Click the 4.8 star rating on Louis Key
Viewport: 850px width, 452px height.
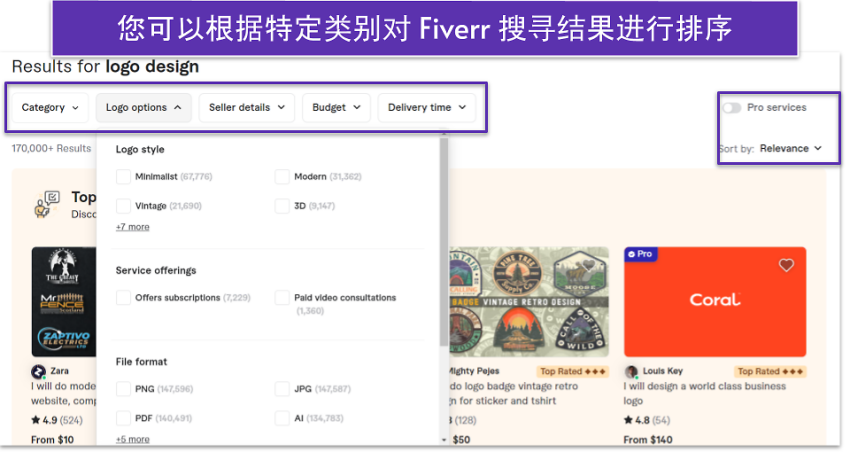[x=647, y=420]
